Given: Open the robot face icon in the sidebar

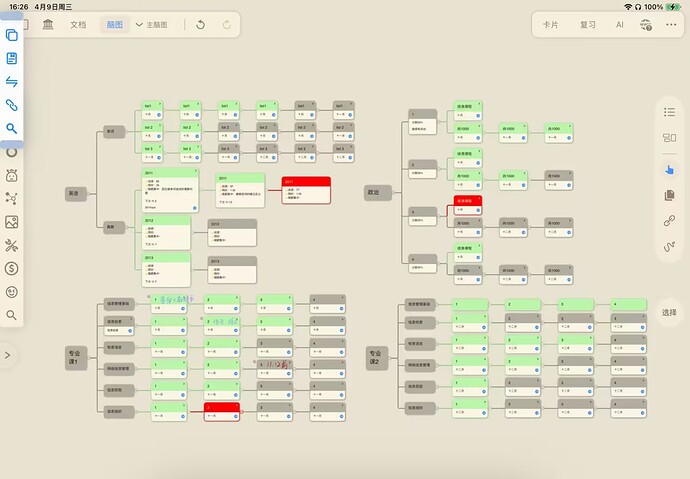Looking at the screenshot, I should click(x=11, y=176).
